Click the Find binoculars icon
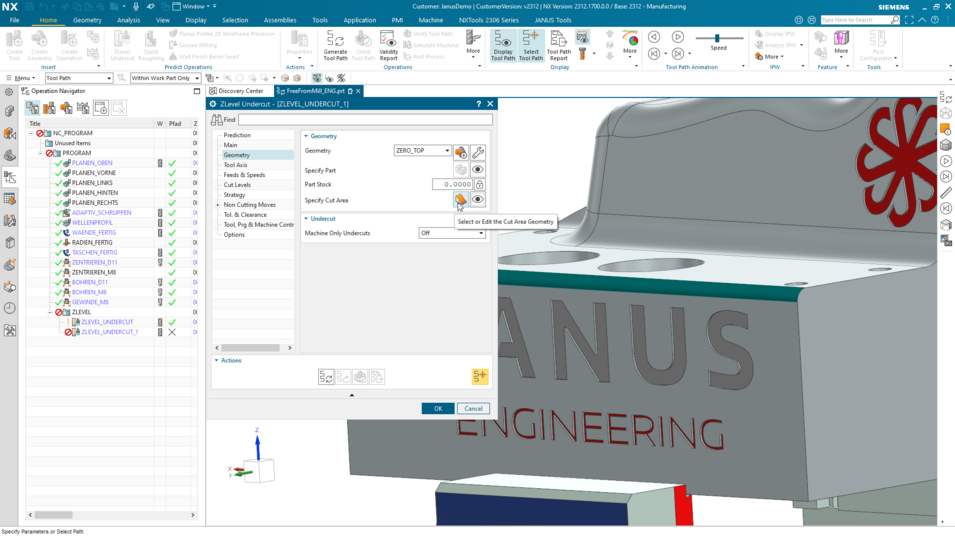The height and width of the screenshot is (537, 955). tap(217, 120)
